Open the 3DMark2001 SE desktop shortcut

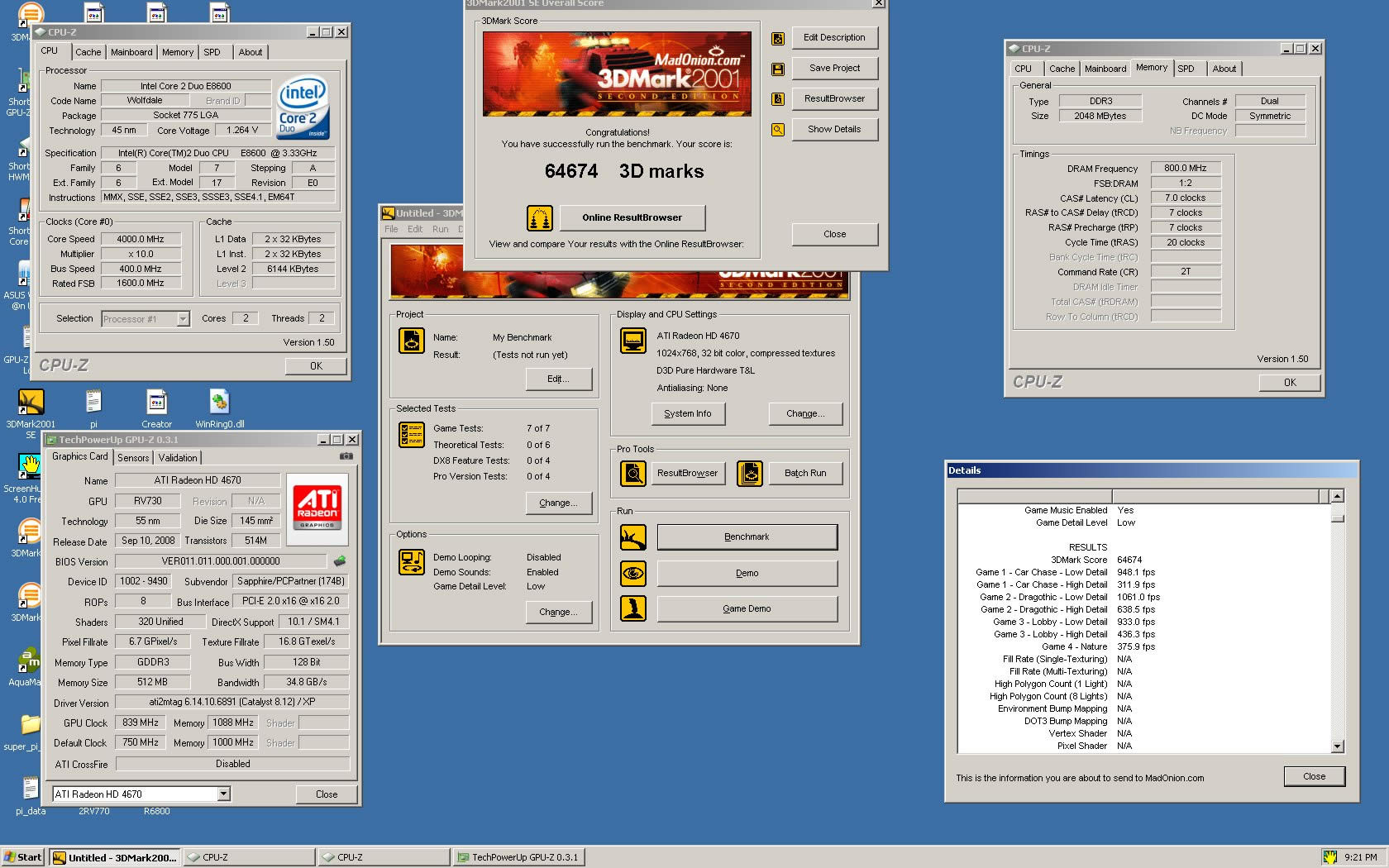tap(31, 411)
